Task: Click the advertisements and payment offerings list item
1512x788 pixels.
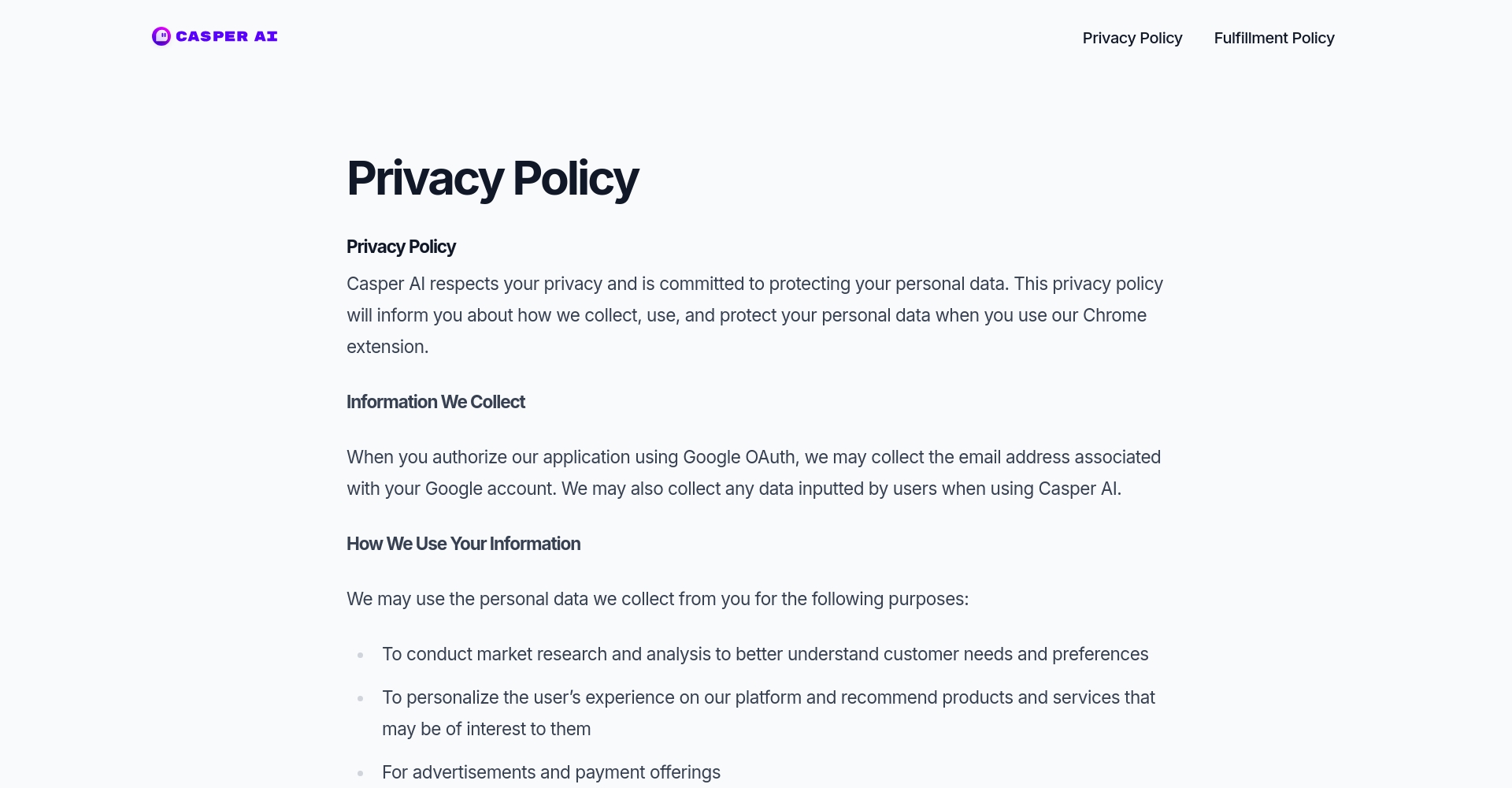Action: [x=550, y=772]
